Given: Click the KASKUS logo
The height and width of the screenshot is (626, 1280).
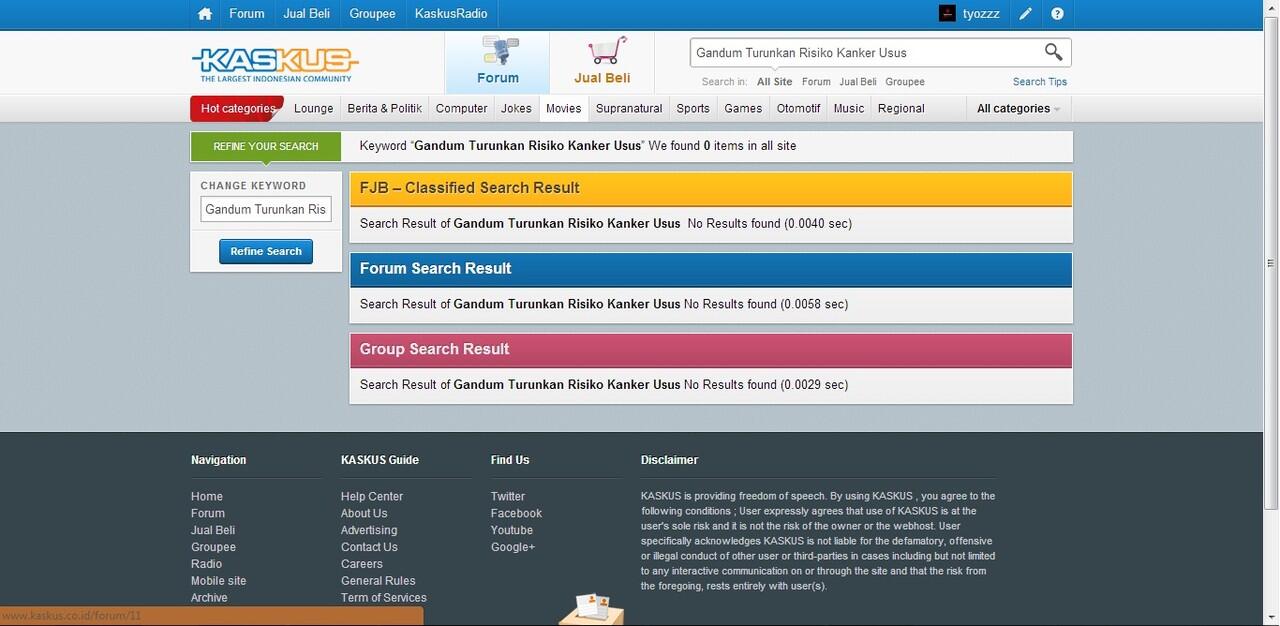Looking at the screenshot, I should click(x=275, y=65).
